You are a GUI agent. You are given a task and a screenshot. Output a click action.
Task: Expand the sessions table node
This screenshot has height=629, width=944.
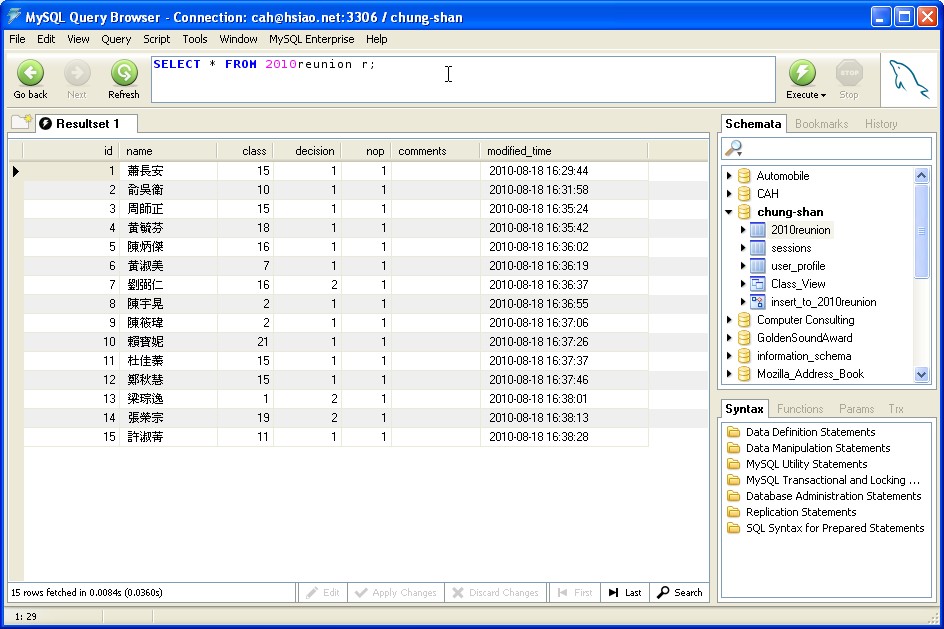tap(743, 248)
